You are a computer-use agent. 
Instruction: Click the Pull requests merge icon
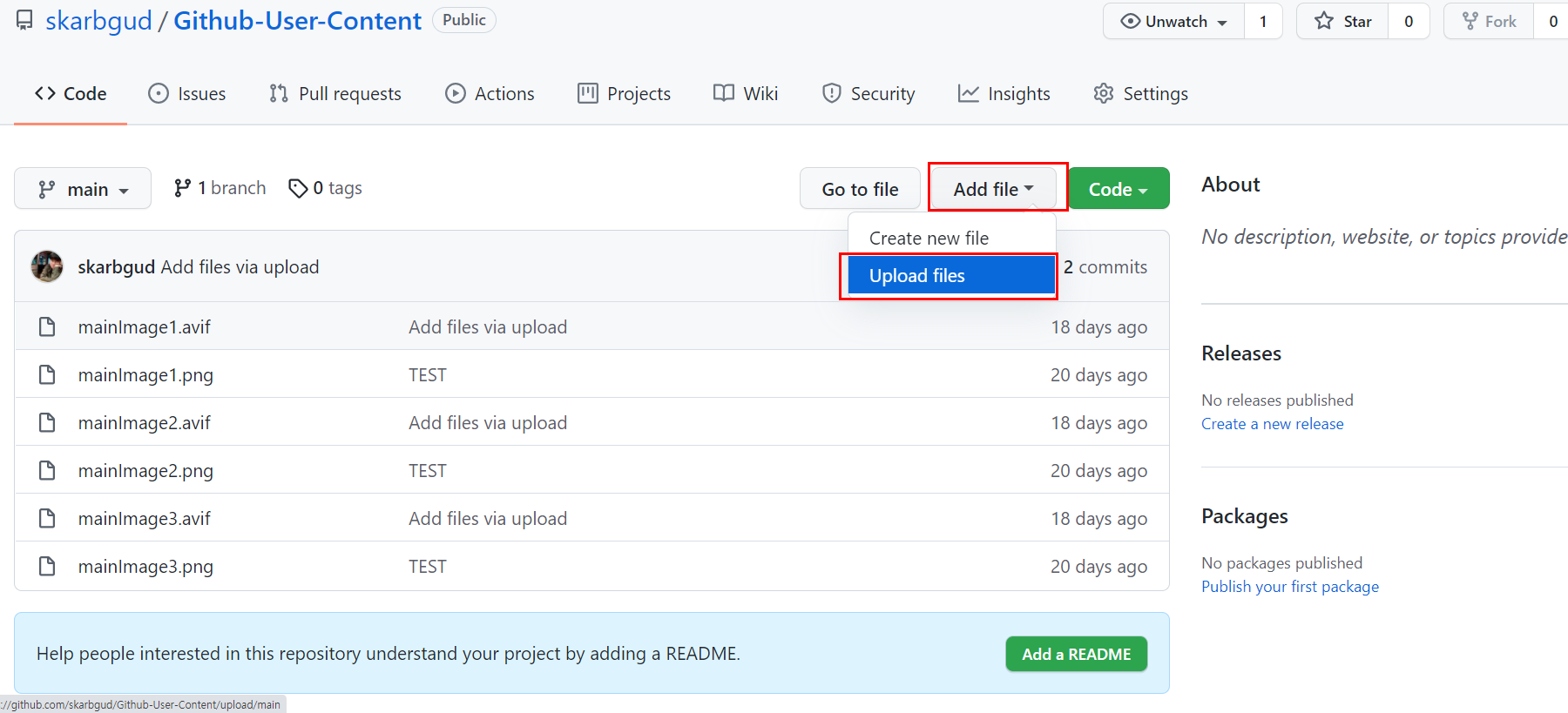279,93
